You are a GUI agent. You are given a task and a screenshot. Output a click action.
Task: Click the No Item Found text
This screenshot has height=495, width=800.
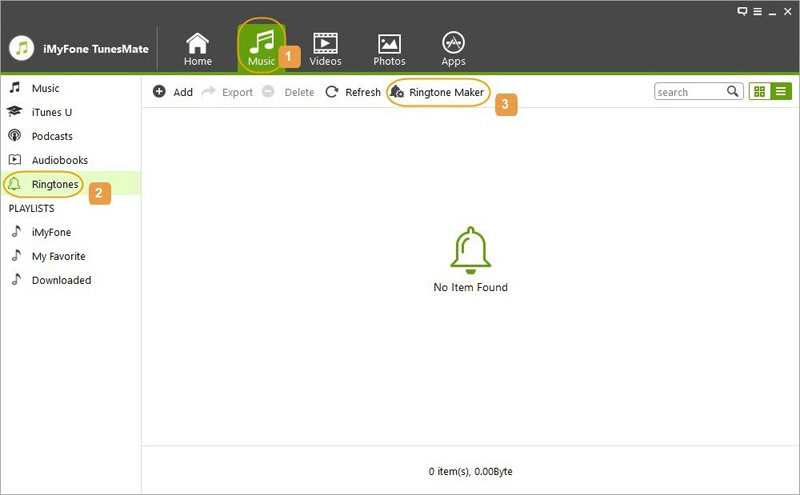pyautogui.click(x=470, y=287)
